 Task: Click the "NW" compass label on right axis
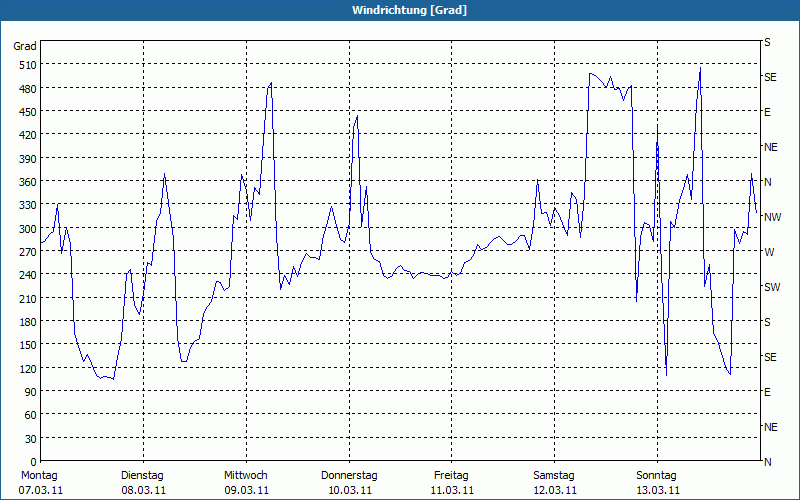pos(772,217)
